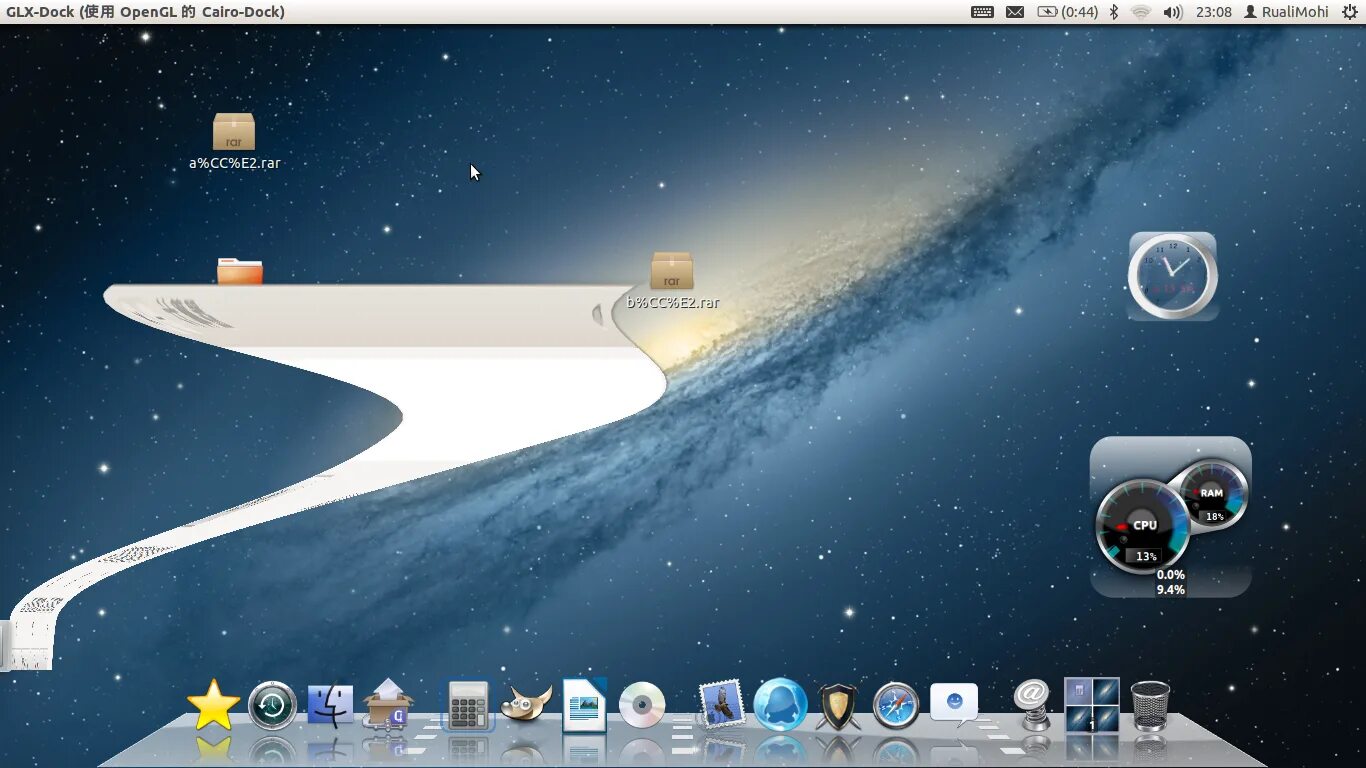Open the battery indicator showing 0:44
1366x768 pixels.
(1067, 12)
